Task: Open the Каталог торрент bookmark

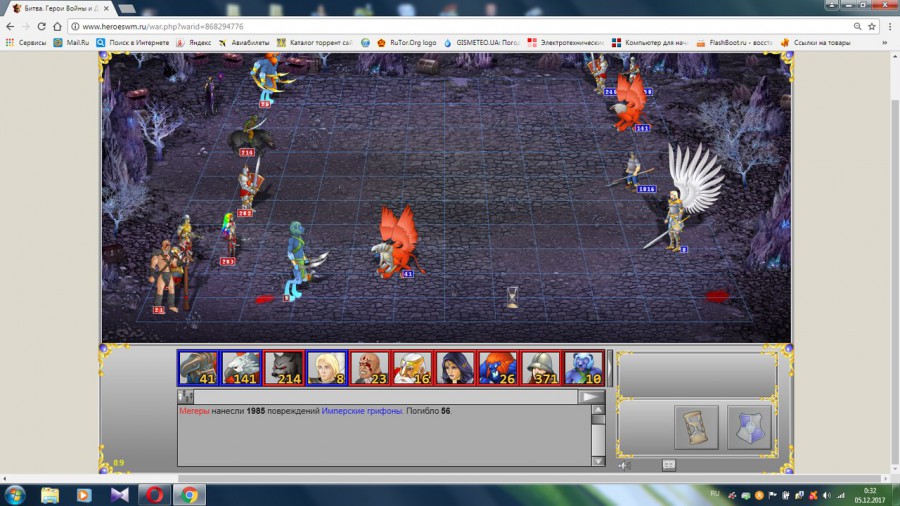Action: pyautogui.click(x=315, y=42)
